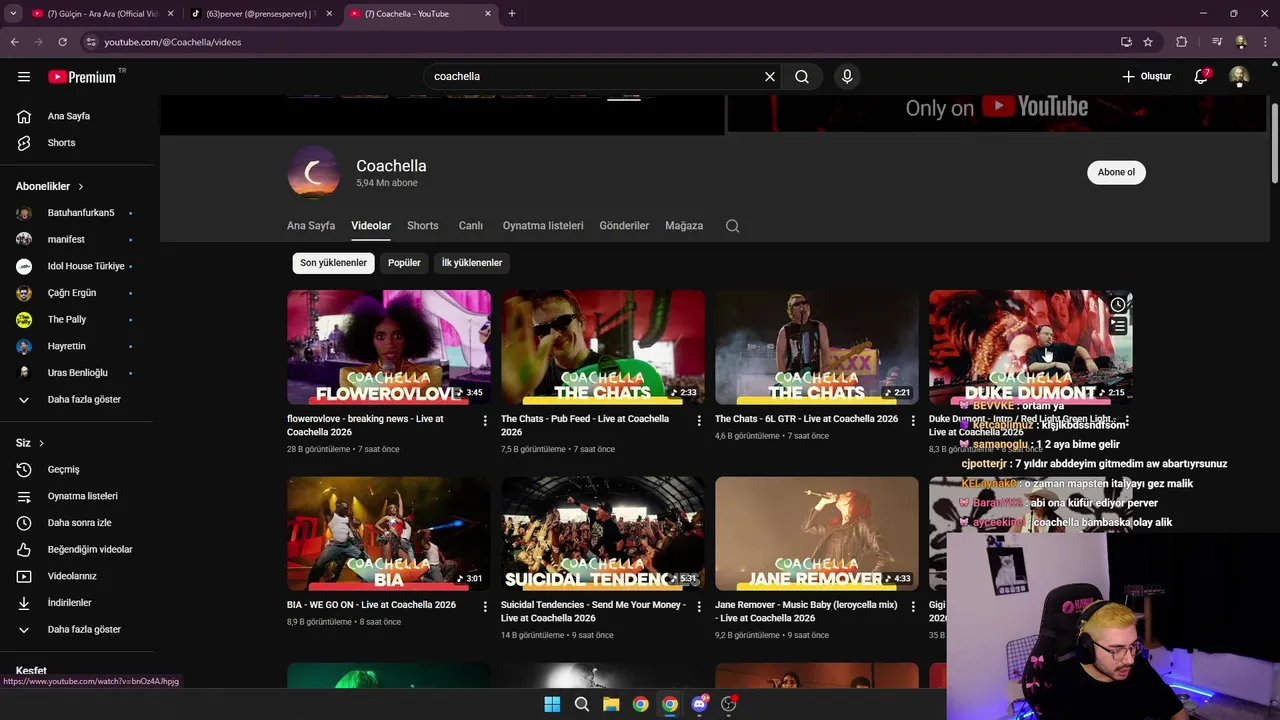Open sidebar Oynatma listeleri
The image size is (1280, 720).
[80, 496]
